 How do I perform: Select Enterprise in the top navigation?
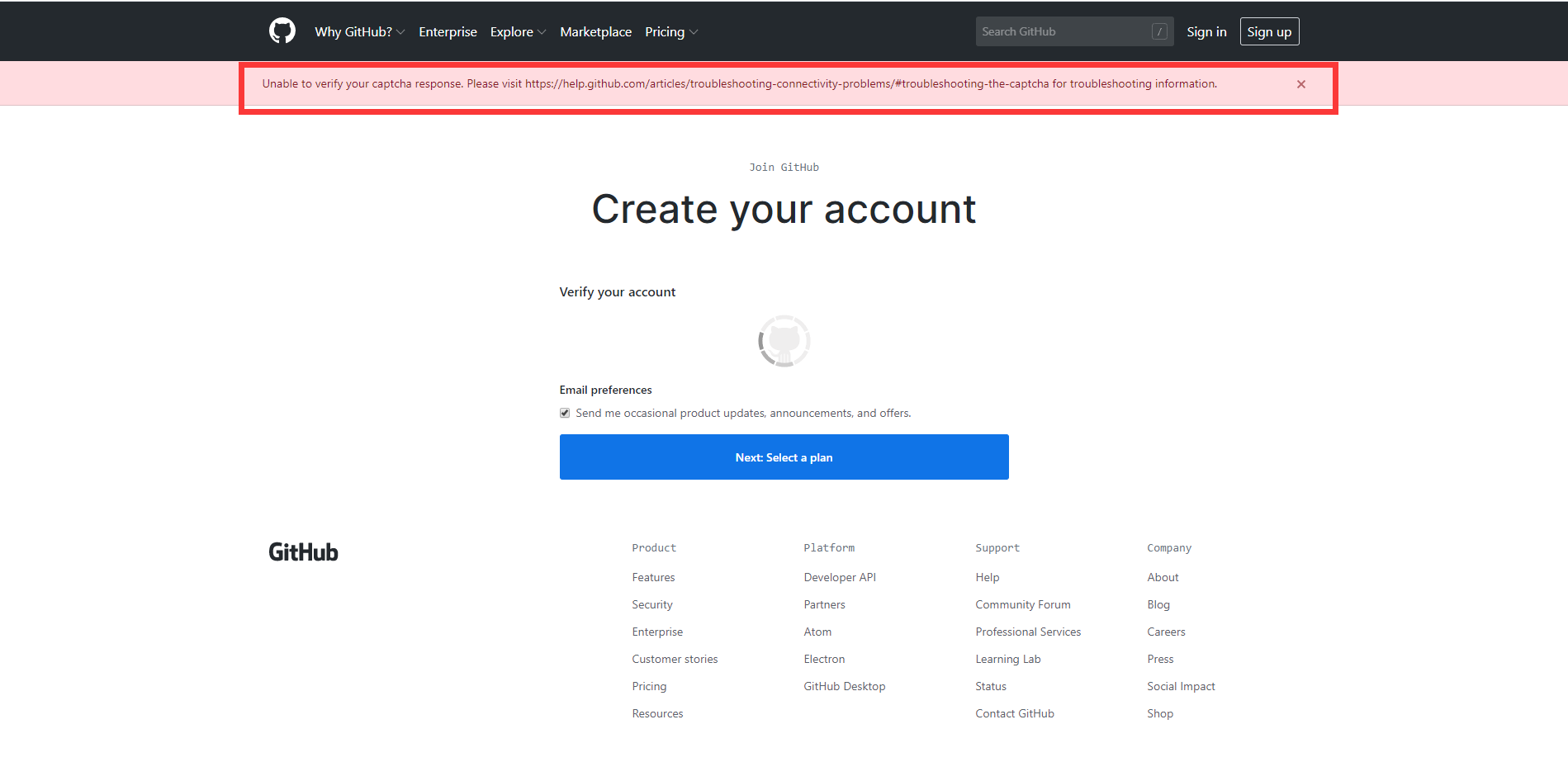tap(448, 31)
